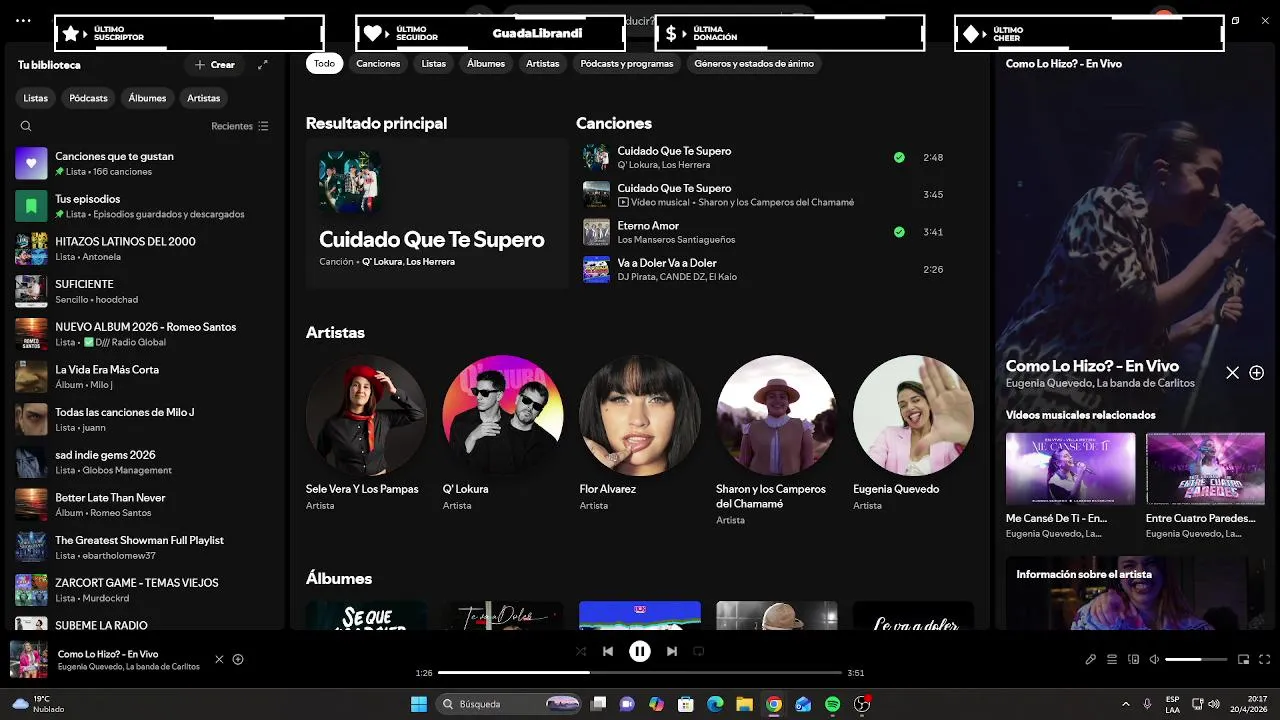
Task: Open the Recientes sort dropdown
Action: click(240, 126)
